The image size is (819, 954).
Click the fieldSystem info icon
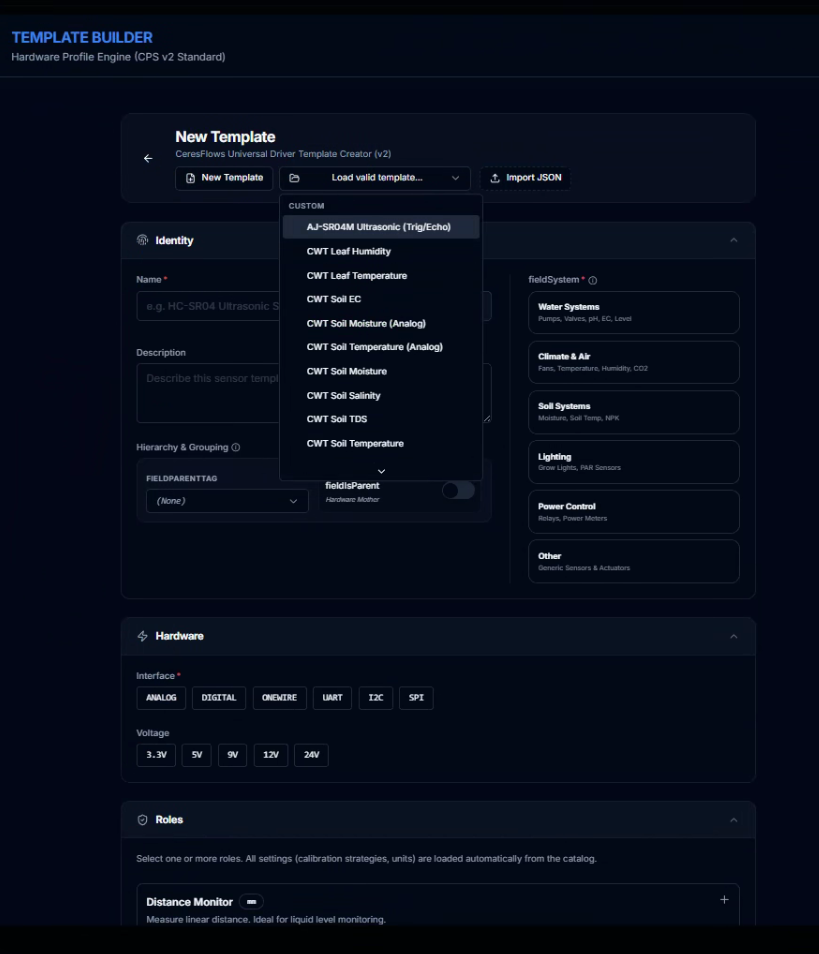pos(593,280)
